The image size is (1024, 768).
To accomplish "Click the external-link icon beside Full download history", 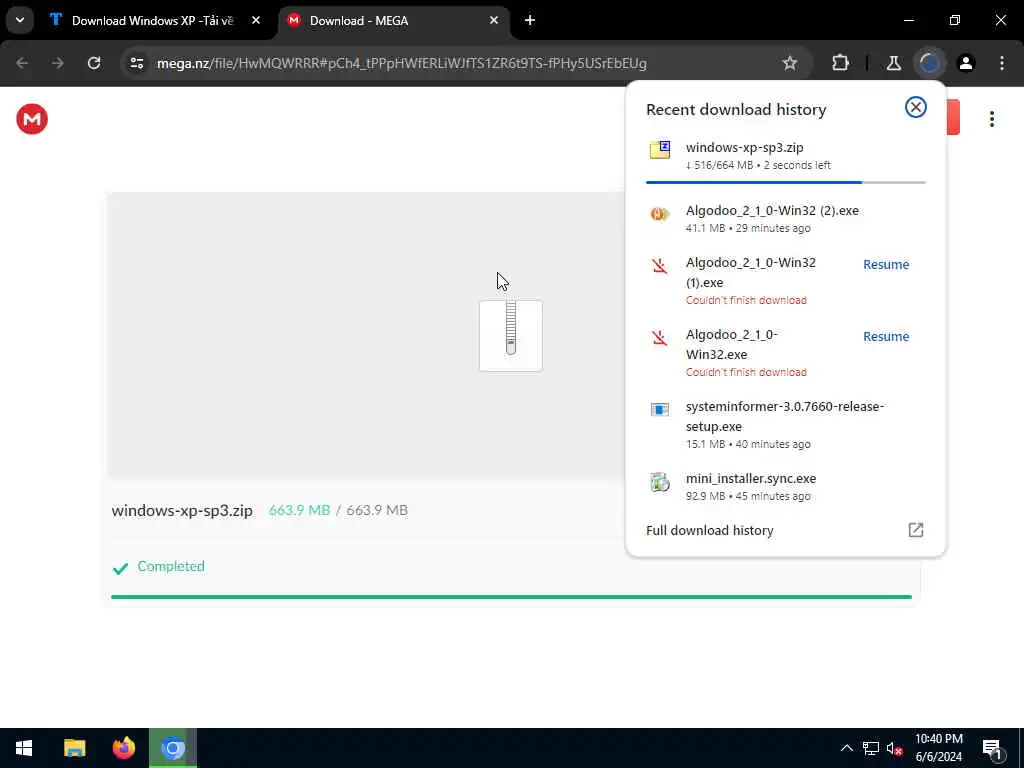I will [916, 530].
